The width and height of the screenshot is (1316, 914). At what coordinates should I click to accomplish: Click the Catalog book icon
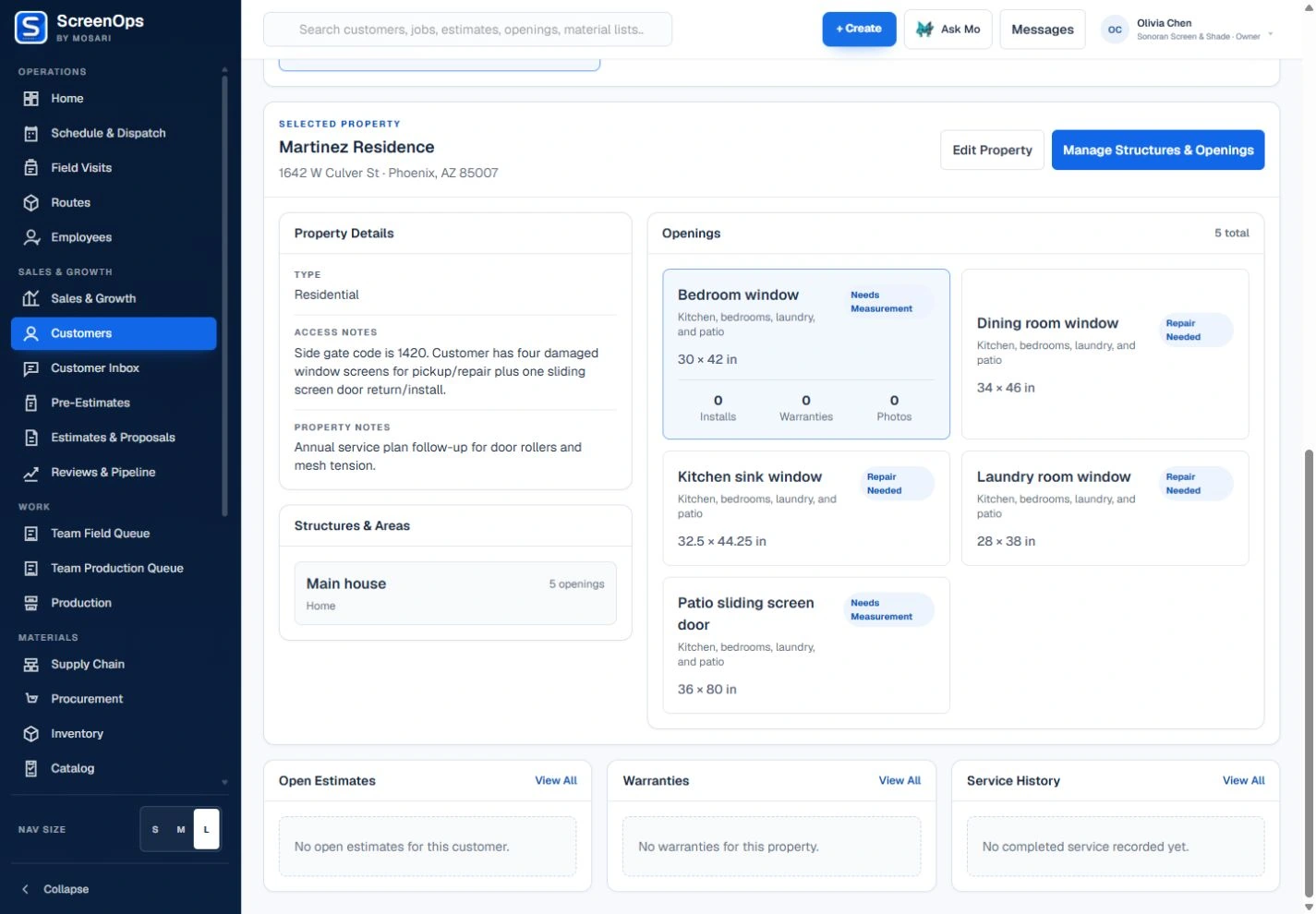(x=31, y=769)
